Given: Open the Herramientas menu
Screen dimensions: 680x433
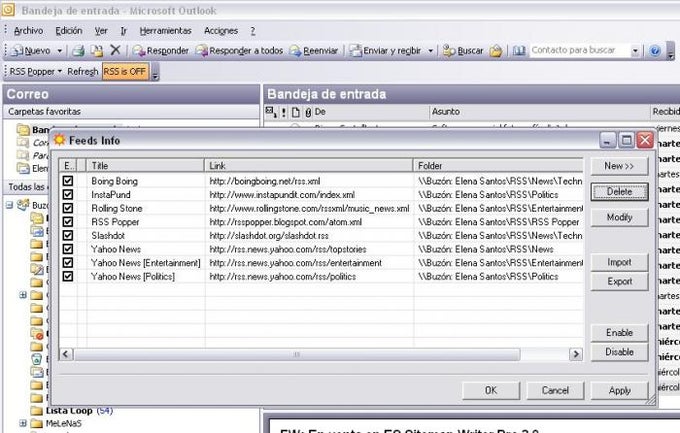Looking at the screenshot, I should [x=165, y=31].
